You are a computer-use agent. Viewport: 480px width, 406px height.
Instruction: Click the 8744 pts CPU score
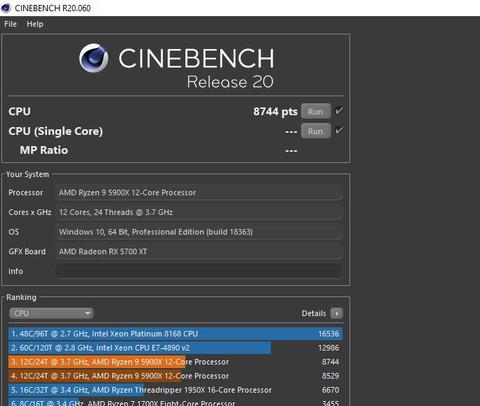tap(275, 111)
